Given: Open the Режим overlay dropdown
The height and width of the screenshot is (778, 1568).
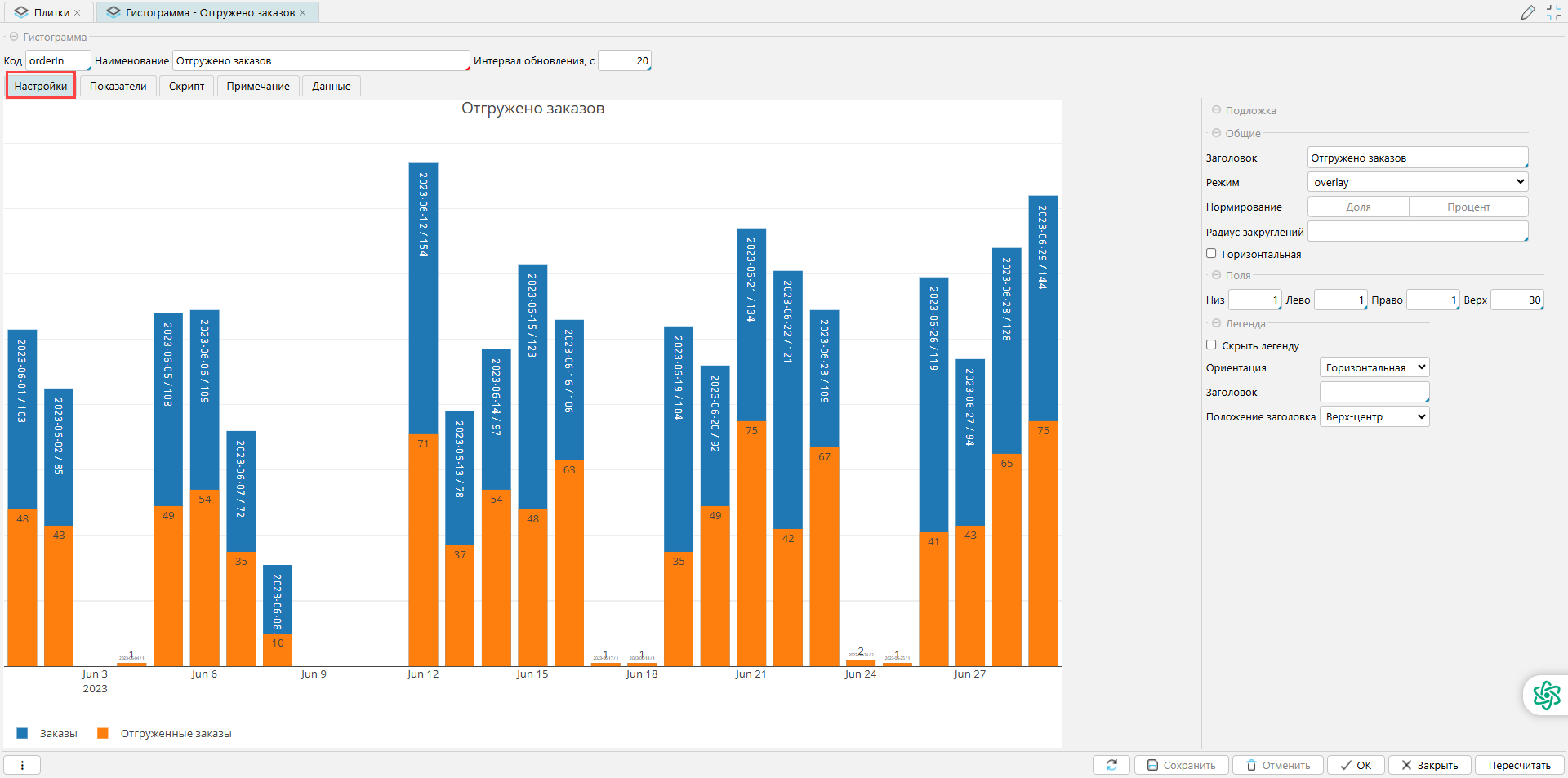Looking at the screenshot, I should [x=1417, y=182].
